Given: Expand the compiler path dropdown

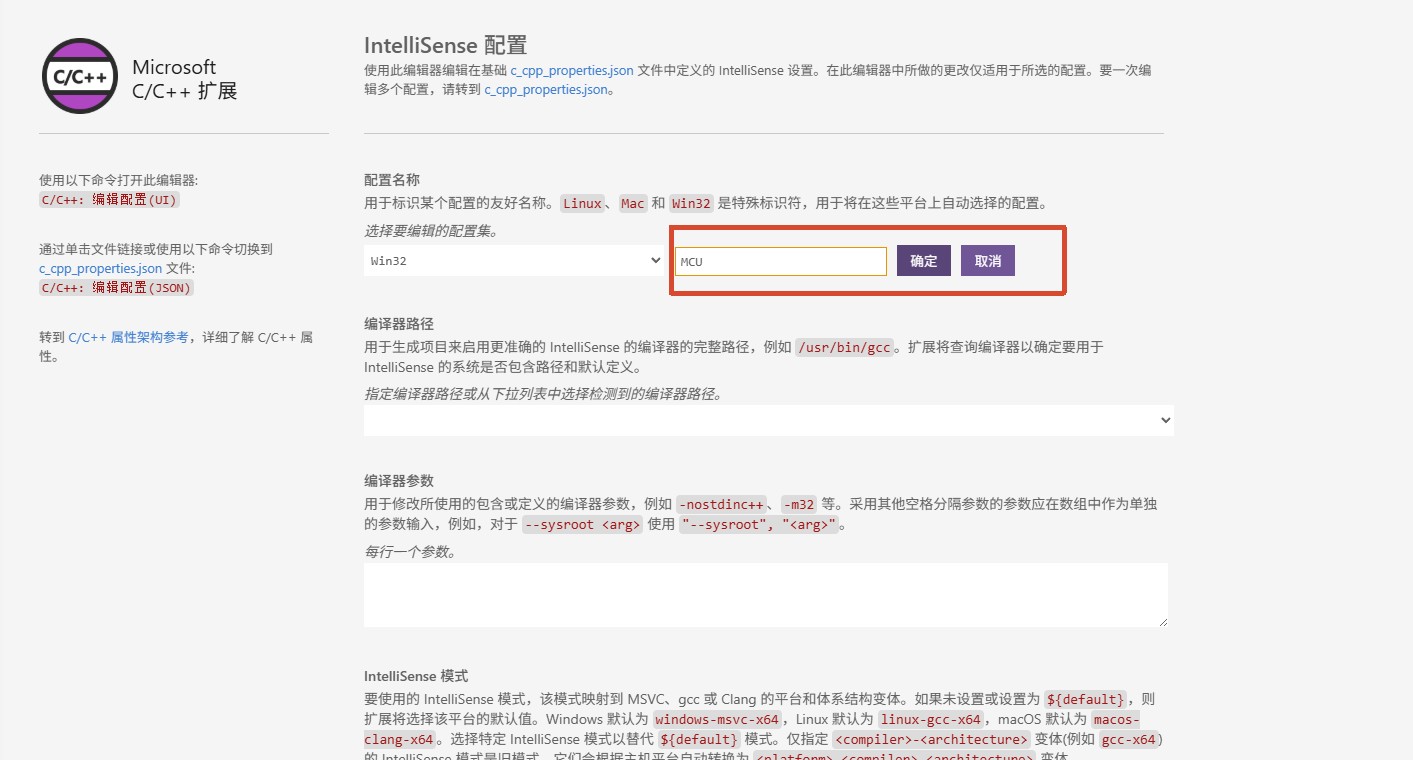Looking at the screenshot, I should coord(769,421).
